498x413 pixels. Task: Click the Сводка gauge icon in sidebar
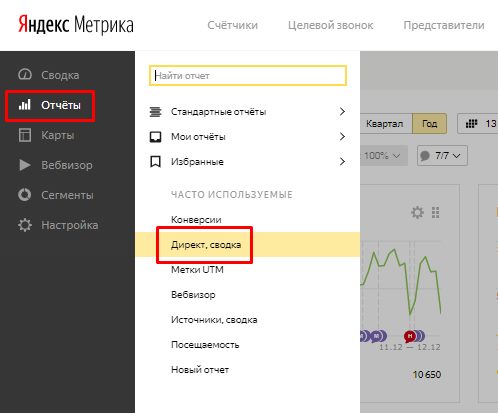point(25,75)
